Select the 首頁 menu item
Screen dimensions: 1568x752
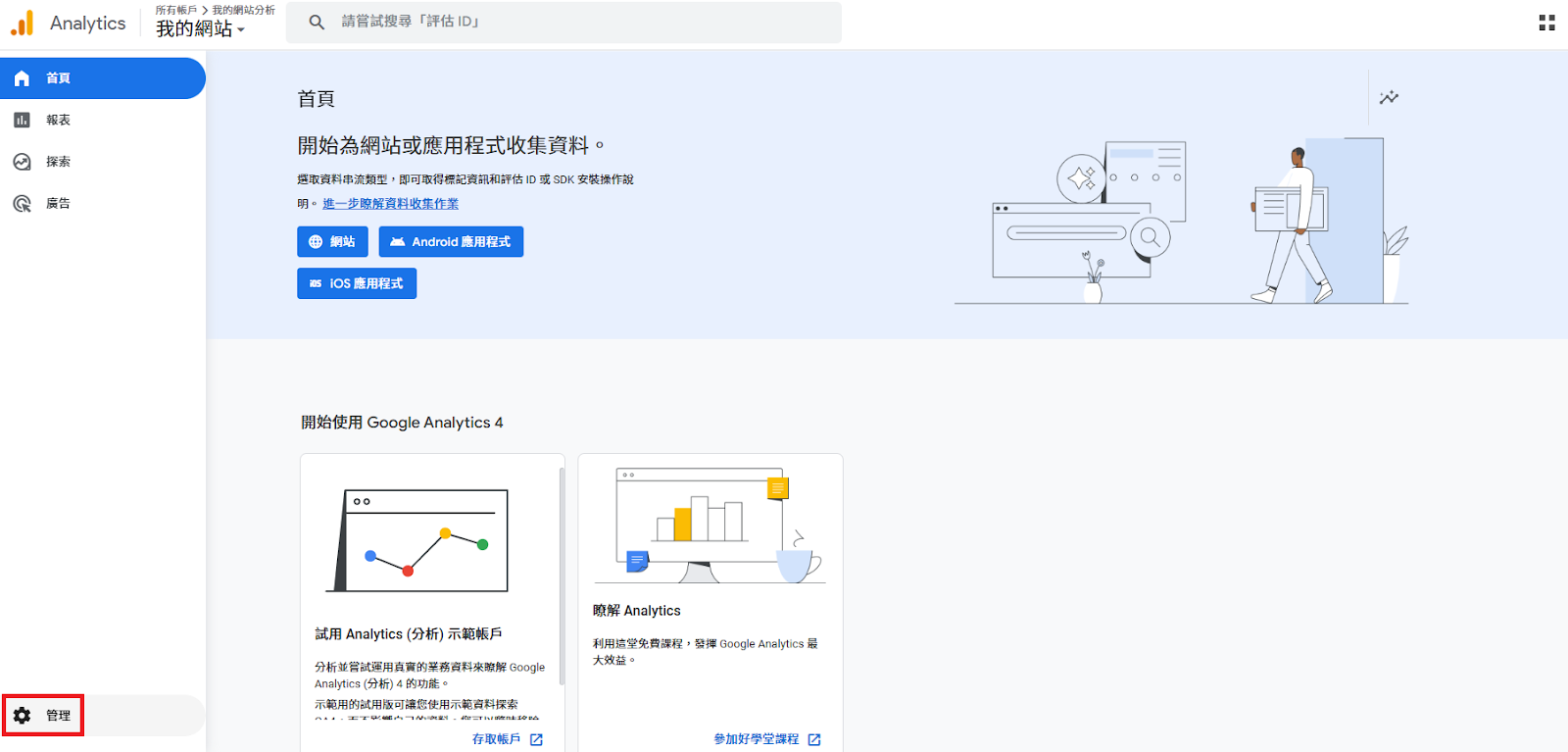(102, 78)
